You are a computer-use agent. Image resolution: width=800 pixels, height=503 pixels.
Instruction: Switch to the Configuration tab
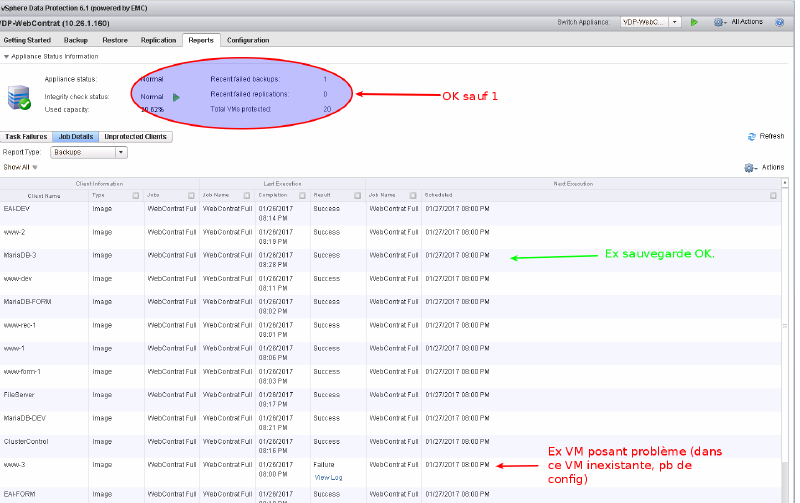coord(247,40)
